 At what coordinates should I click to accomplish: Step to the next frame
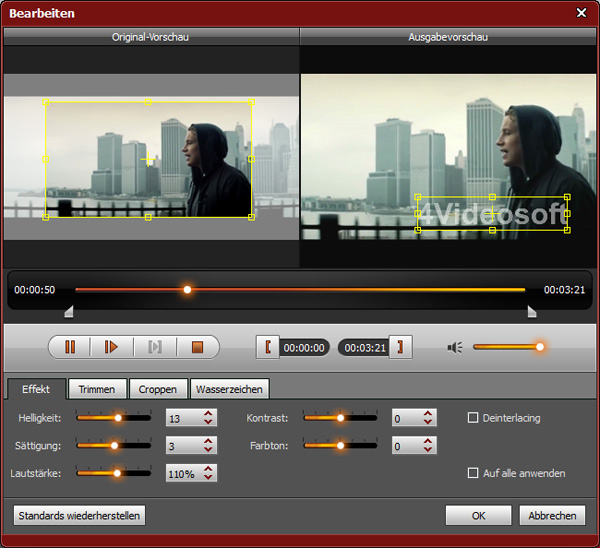pos(155,347)
